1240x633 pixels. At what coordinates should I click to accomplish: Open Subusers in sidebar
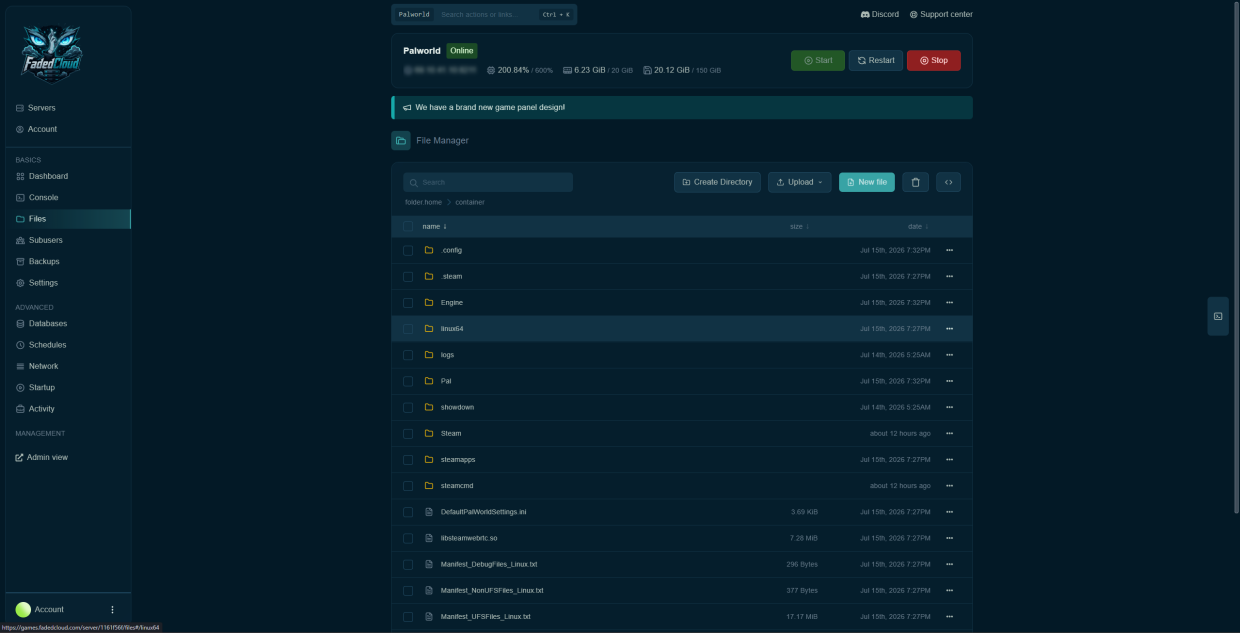coord(45,240)
